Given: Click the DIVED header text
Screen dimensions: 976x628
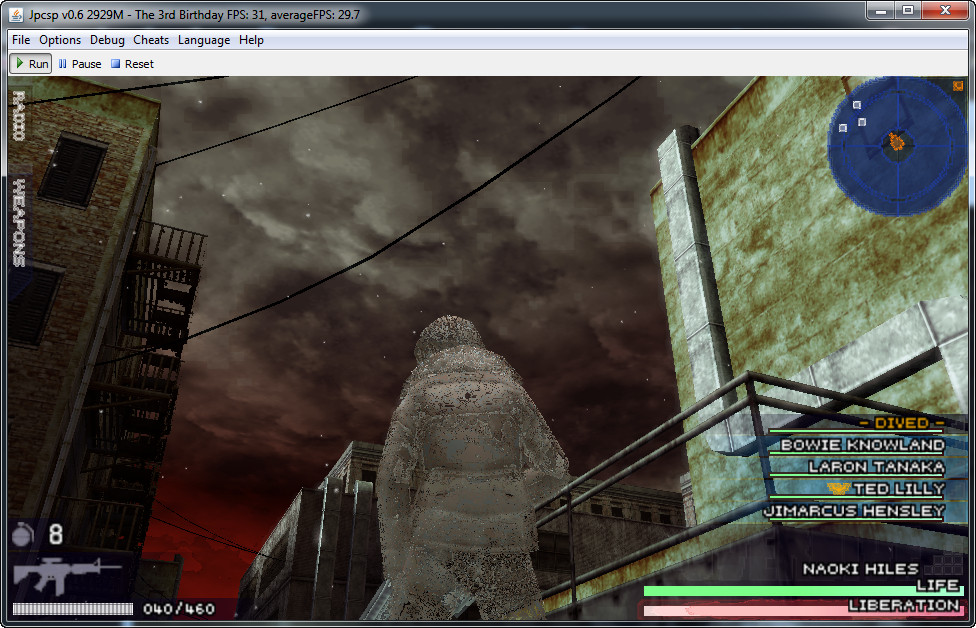Looking at the screenshot, I should (902, 423).
